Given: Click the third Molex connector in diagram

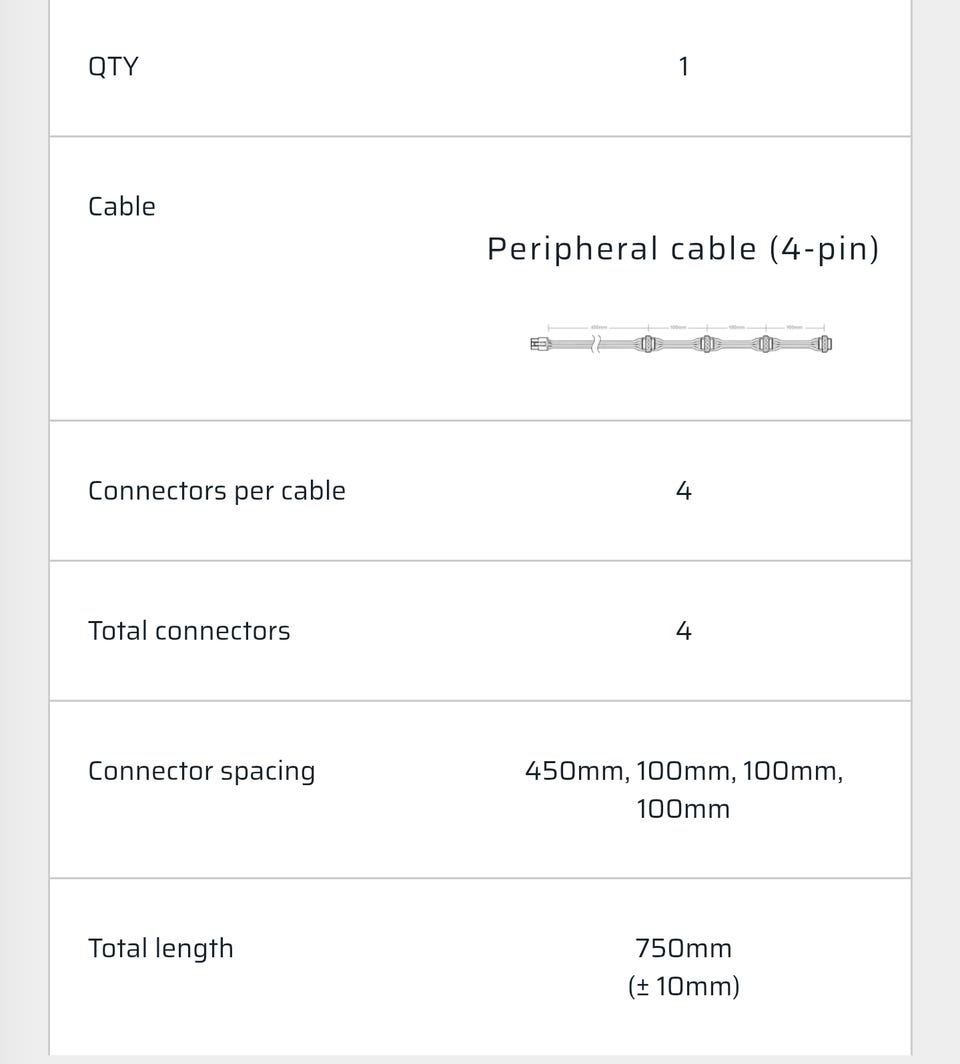Looking at the screenshot, I should point(765,344).
